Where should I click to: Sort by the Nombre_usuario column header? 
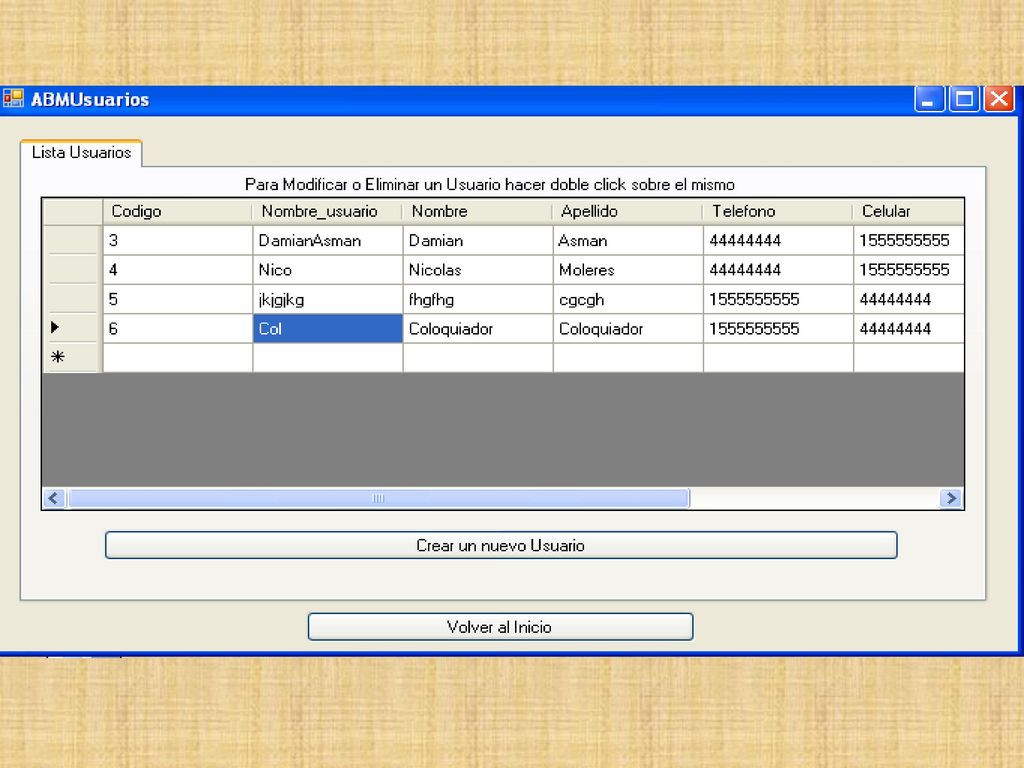pos(327,212)
